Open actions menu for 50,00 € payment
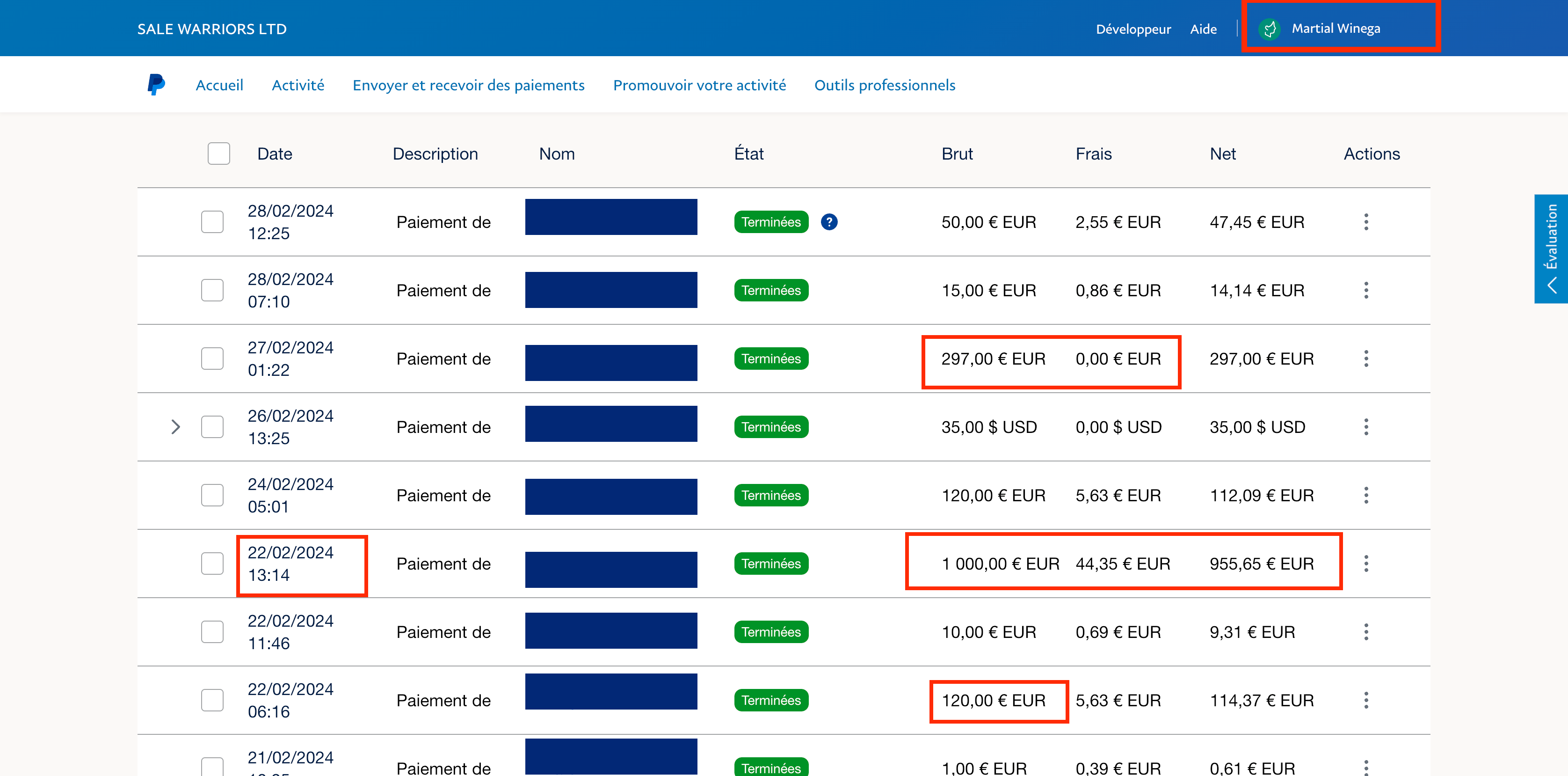This screenshot has width=1568, height=776. [1366, 222]
